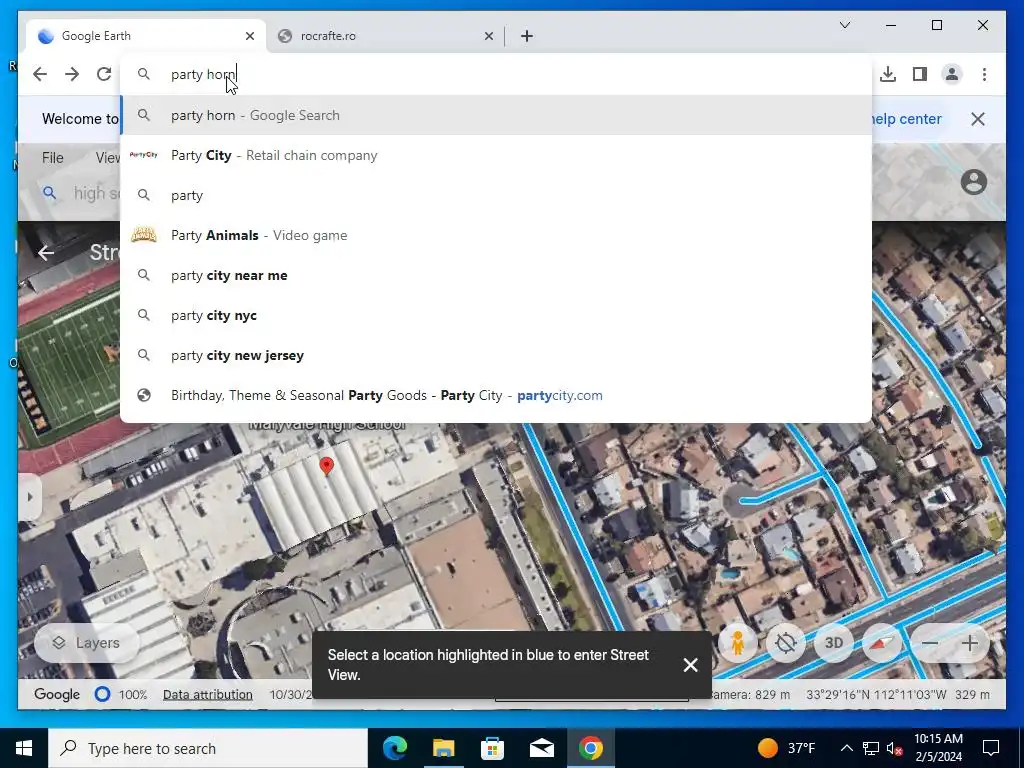1024x768 pixels.
Task: Choose 'party city nyc' suggestion
Action: [x=496, y=315]
